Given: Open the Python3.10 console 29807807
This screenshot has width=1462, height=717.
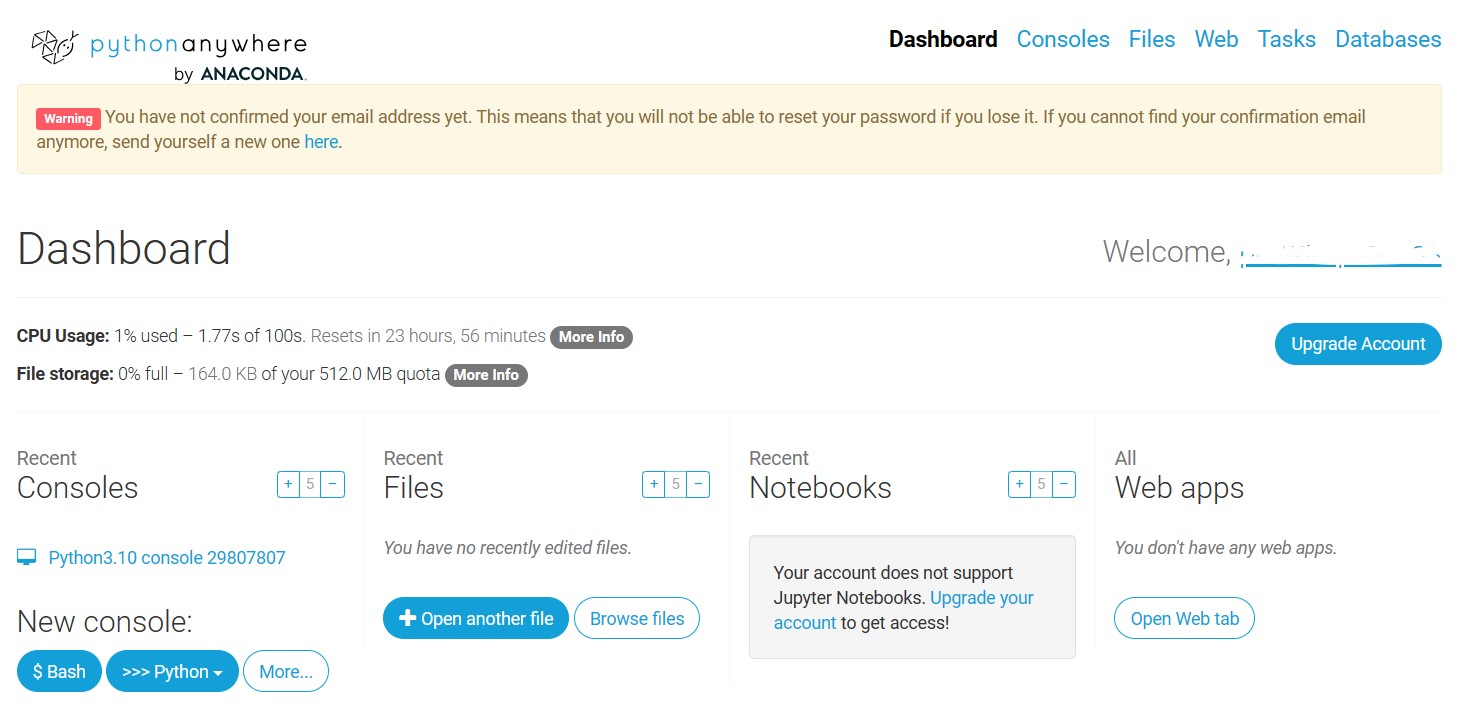Looking at the screenshot, I should click(x=166, y=558).
